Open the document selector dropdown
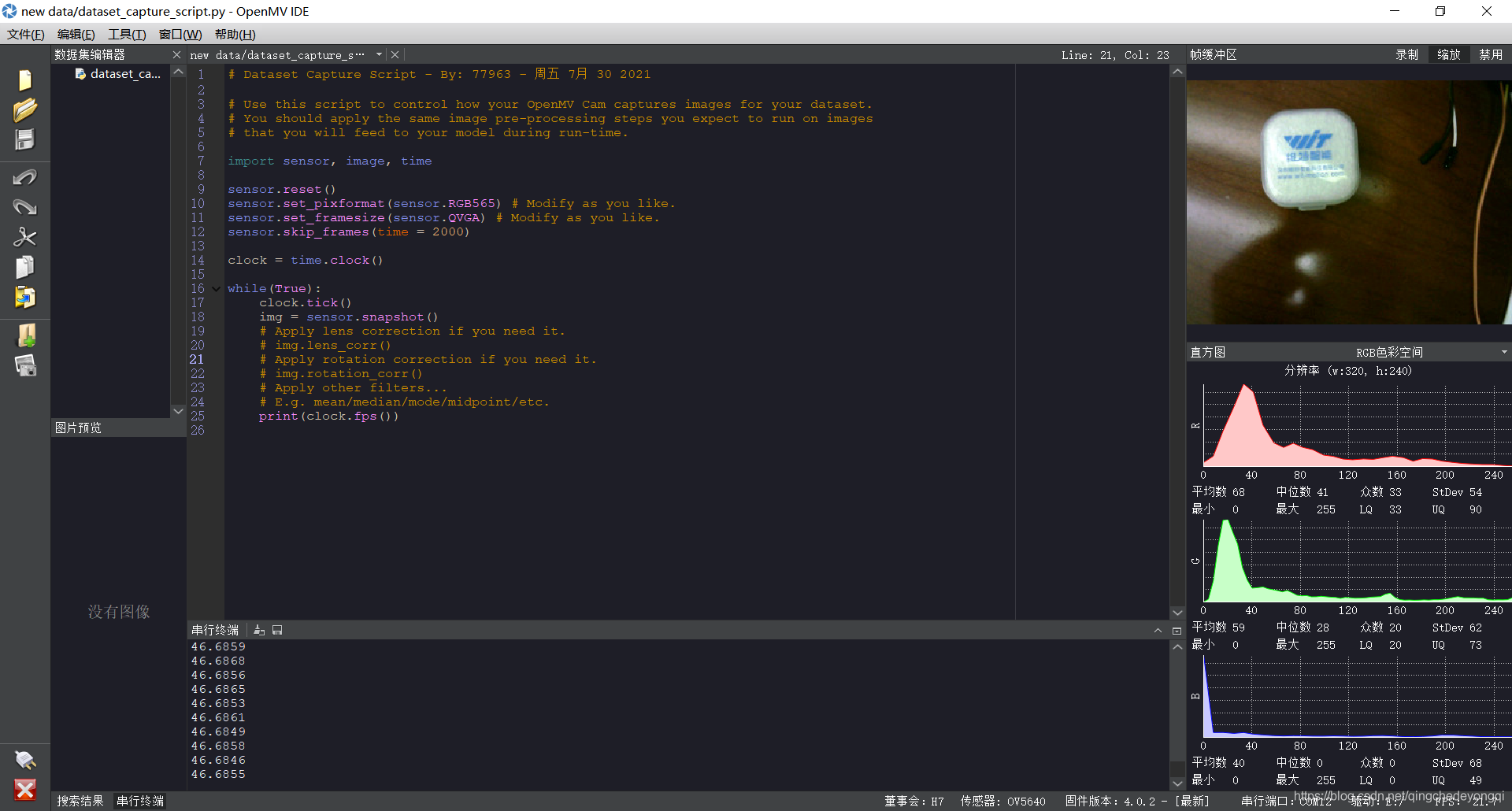The height and width of the screenshot is (811, 1512). (379, 54)
